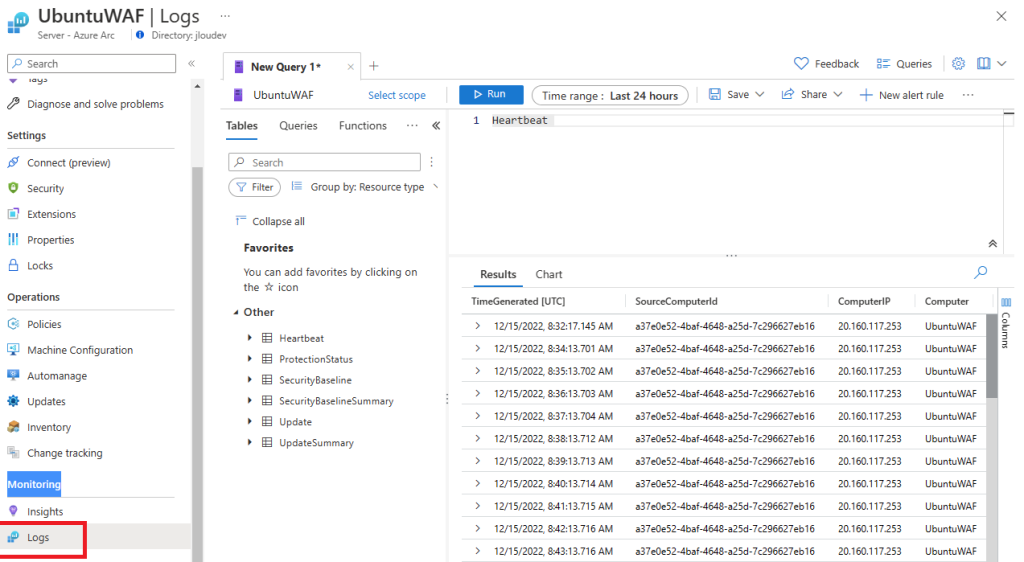The height and width of the screenshot is (562, 1024).
Task: Open Time range Last 24 hours selector
Action: coord(610,95)
